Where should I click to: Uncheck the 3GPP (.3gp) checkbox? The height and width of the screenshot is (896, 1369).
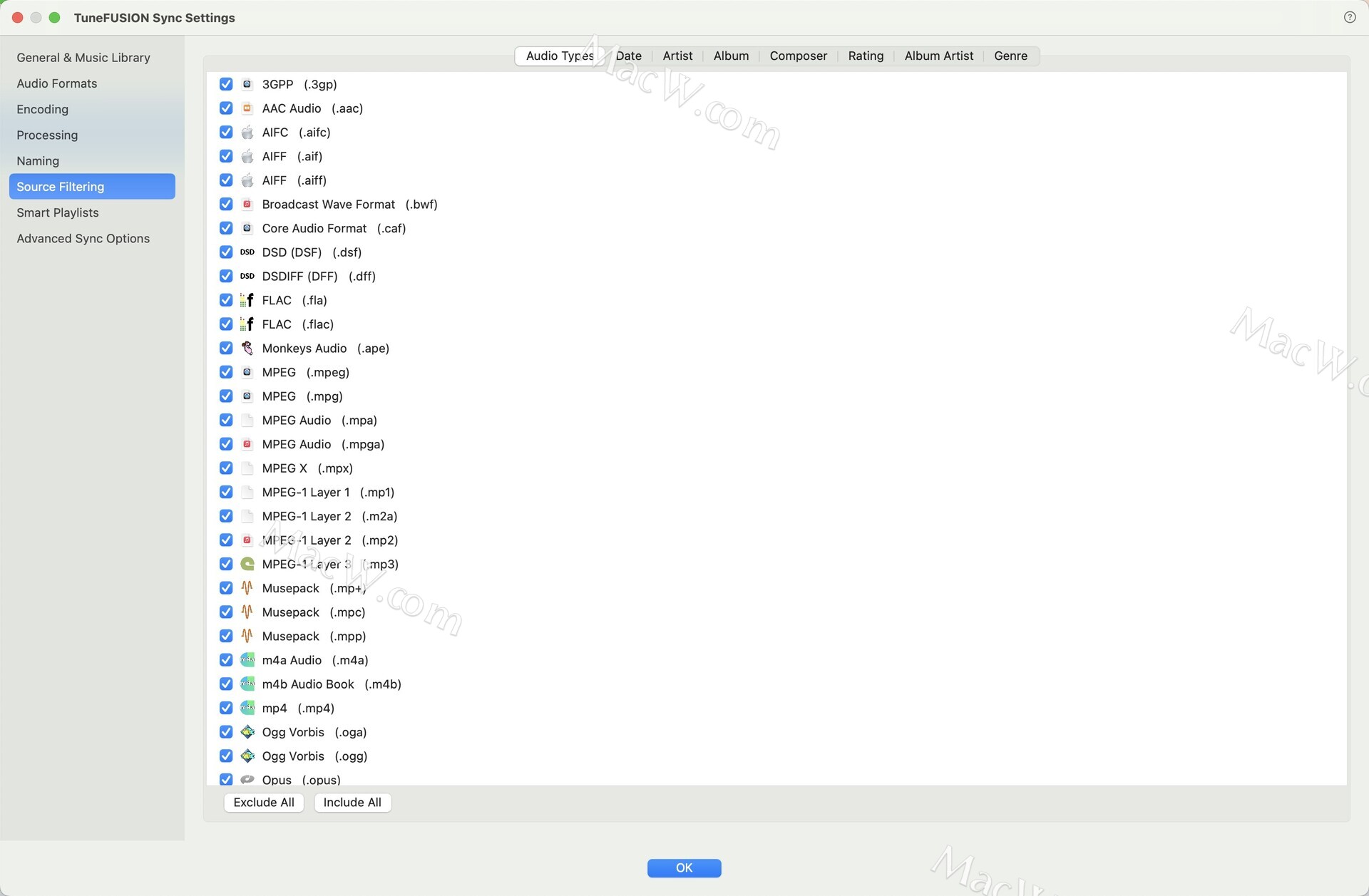coord(226,84)
